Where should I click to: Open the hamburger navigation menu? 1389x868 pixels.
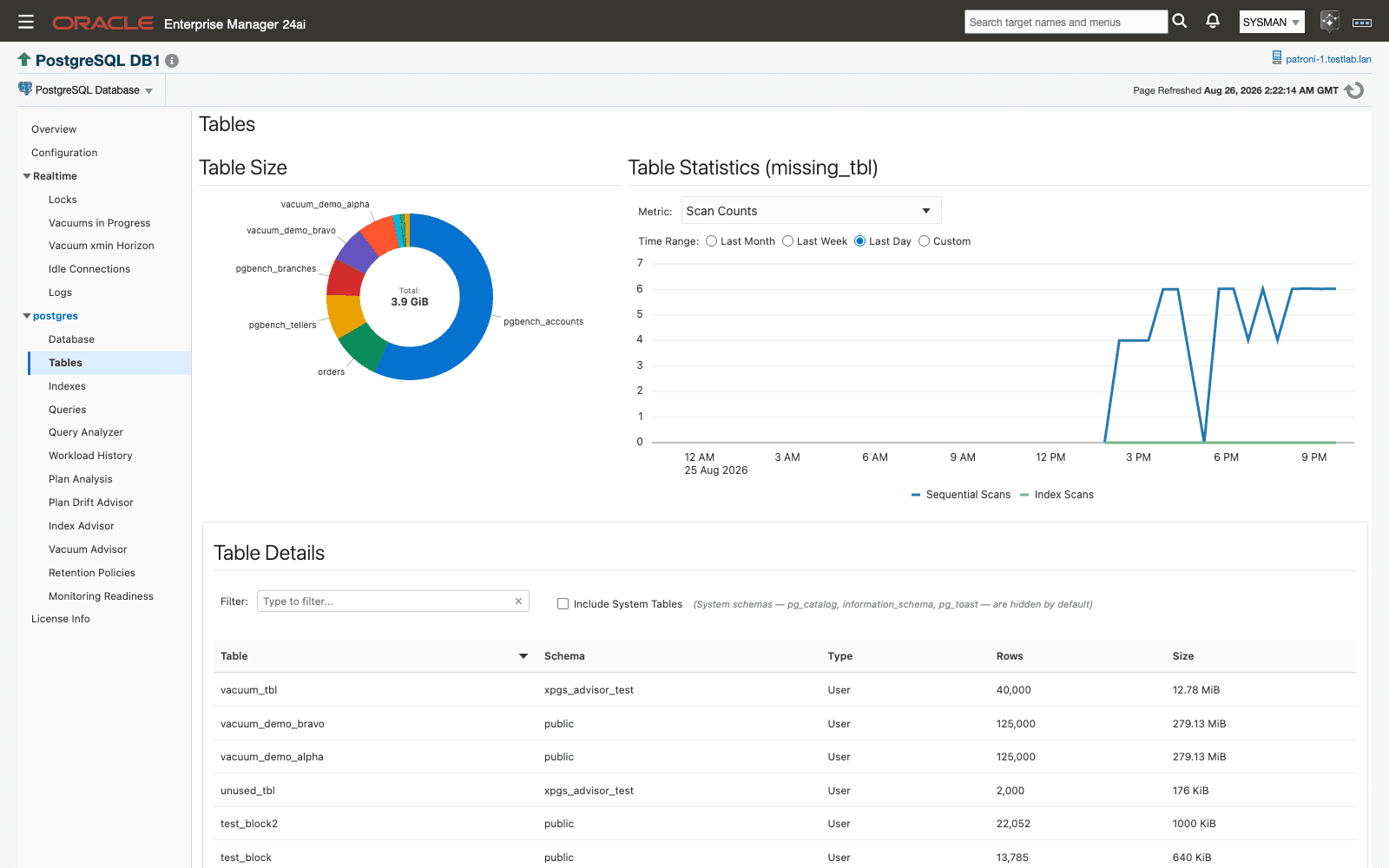point(26,22)
